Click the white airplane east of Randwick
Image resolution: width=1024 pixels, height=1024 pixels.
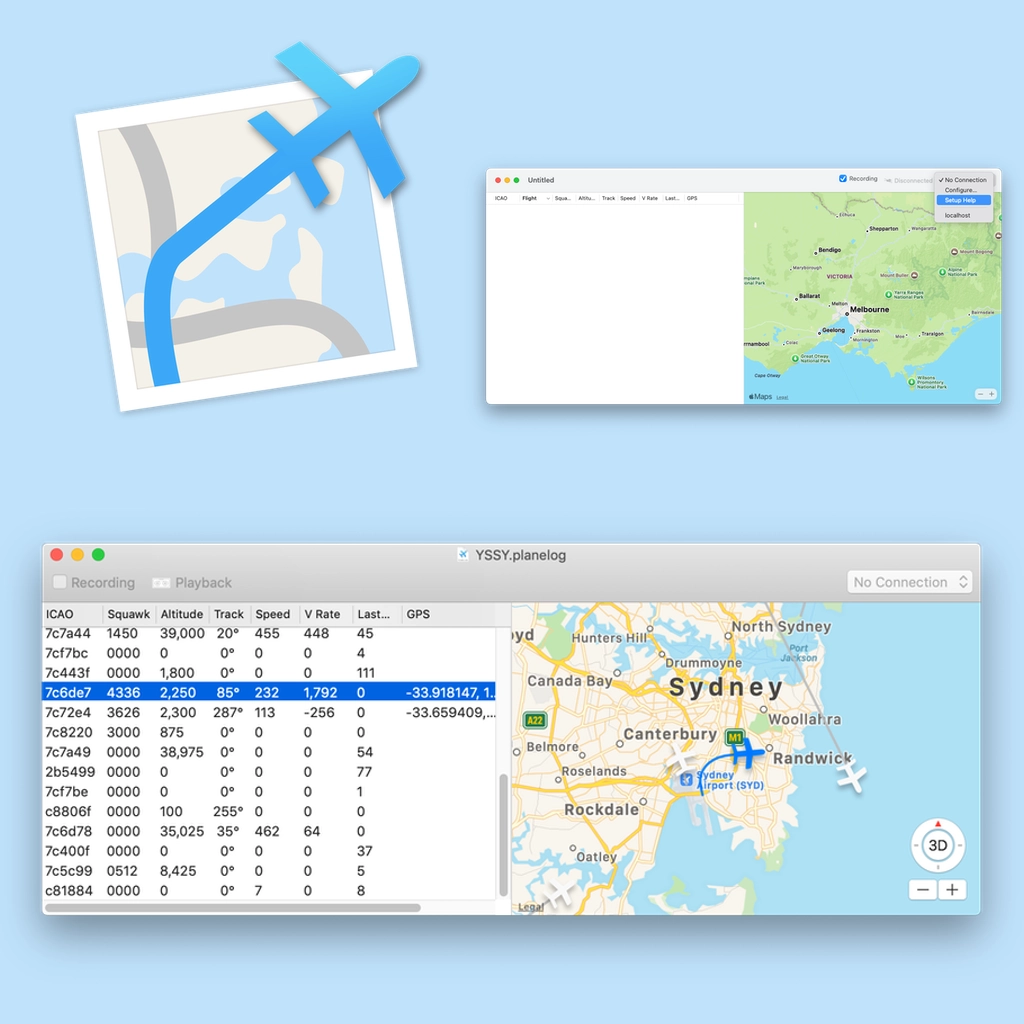(851, 777)
